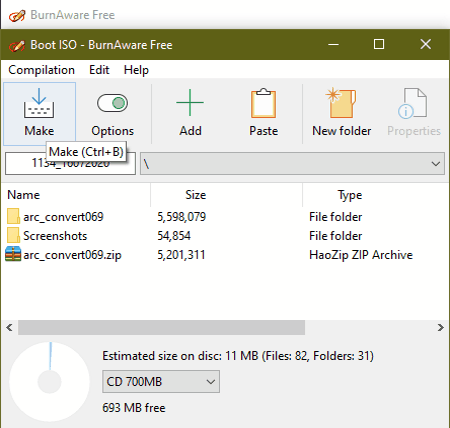Click the 693 MB free label
Image resolution: width=450 pixels, height=428 pixels.
click(134, 408)
